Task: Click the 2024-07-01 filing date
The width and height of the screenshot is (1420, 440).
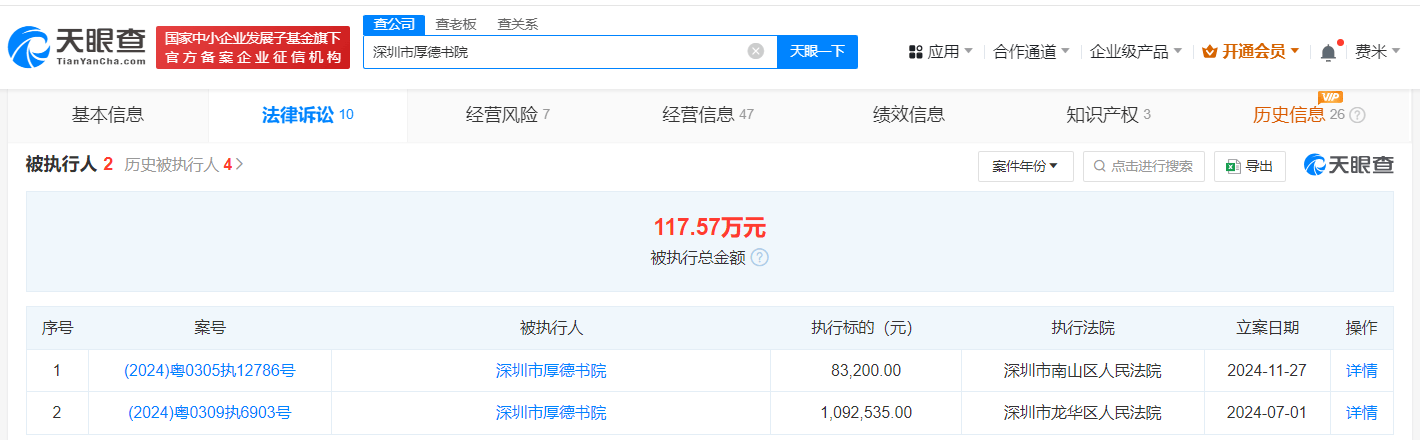Action: pos(1267,412)
